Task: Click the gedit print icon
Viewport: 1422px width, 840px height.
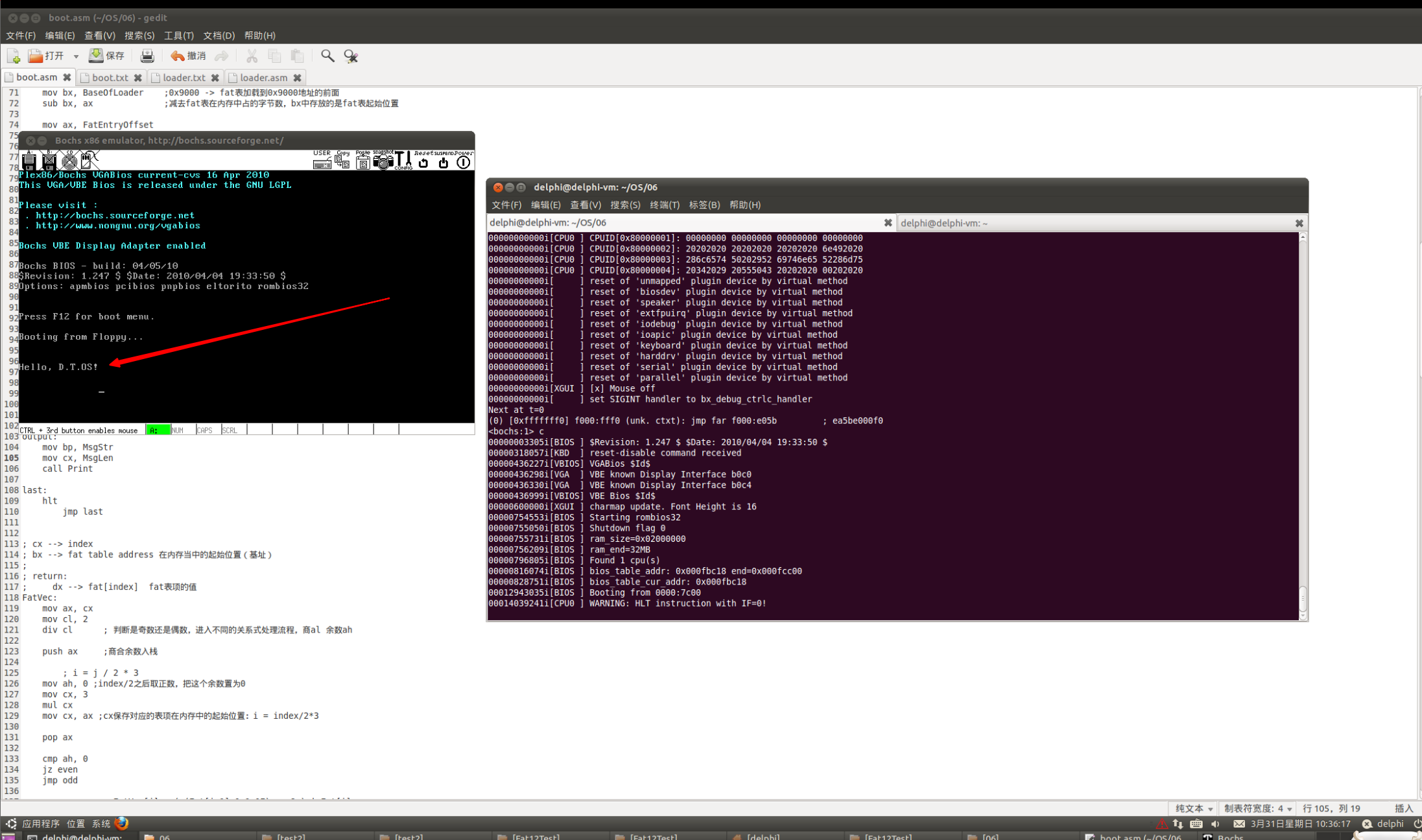Action: (147, 56)
